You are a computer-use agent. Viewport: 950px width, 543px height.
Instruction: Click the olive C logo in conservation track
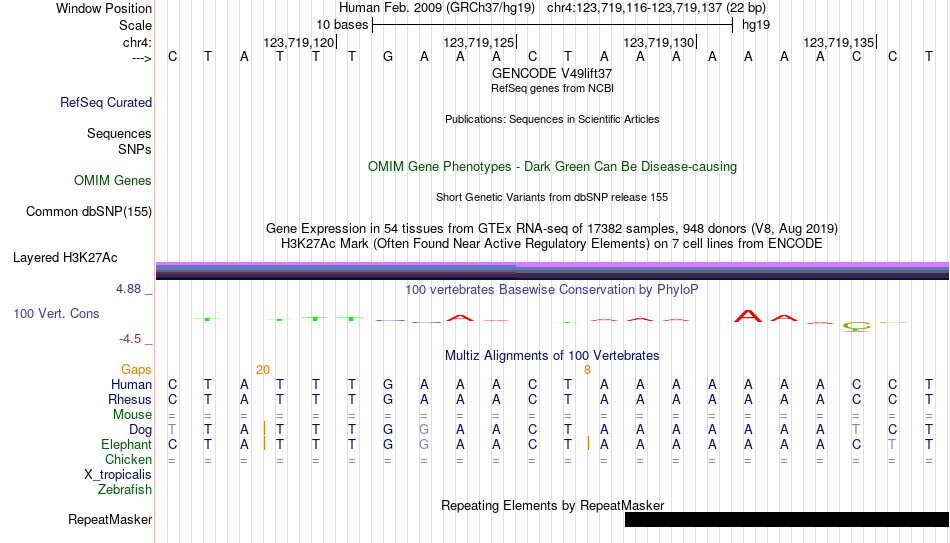click(x=856, y=326)
